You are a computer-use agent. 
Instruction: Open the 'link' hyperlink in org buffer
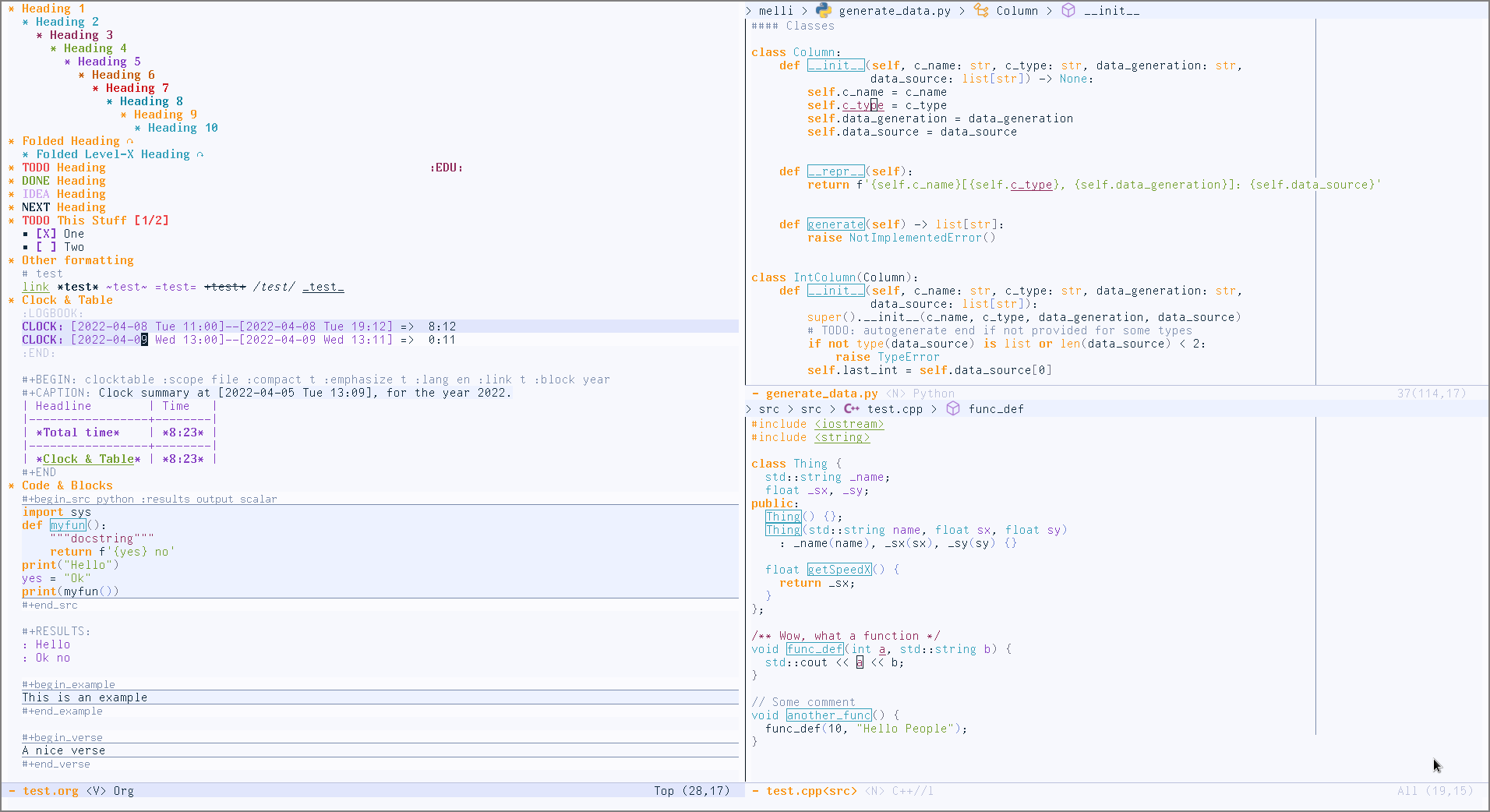coord(35,287)
